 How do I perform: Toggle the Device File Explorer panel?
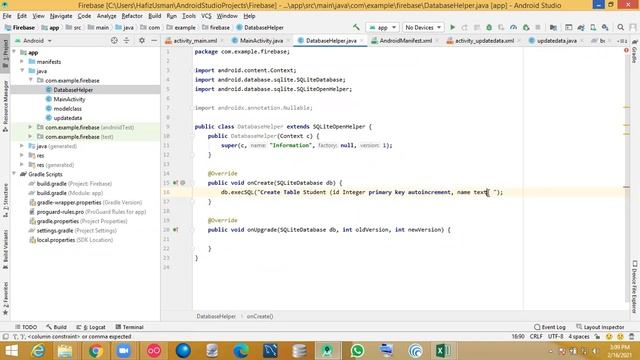(634, 287)
